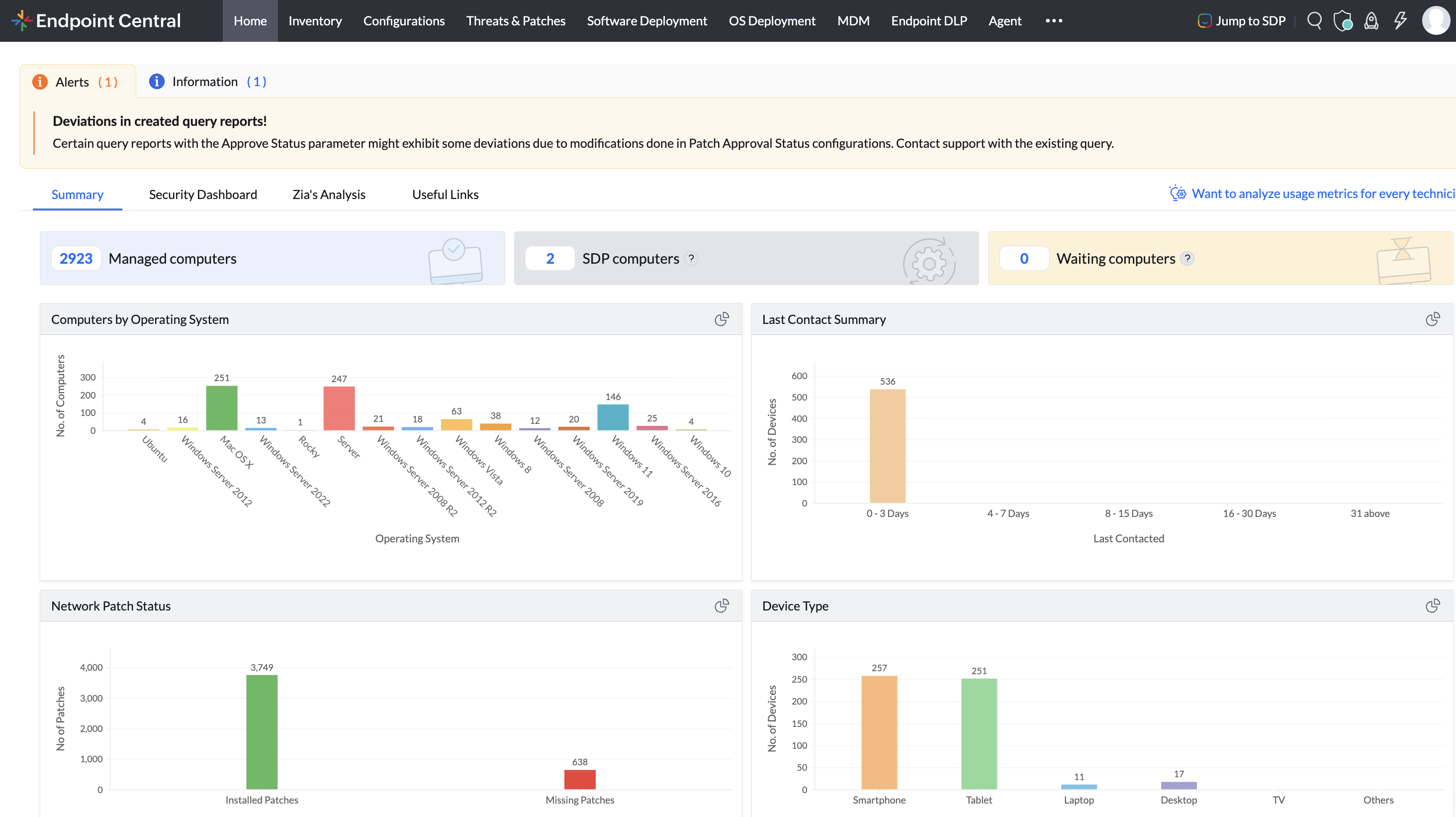Click Jump to SDP link

point(1250,21)
